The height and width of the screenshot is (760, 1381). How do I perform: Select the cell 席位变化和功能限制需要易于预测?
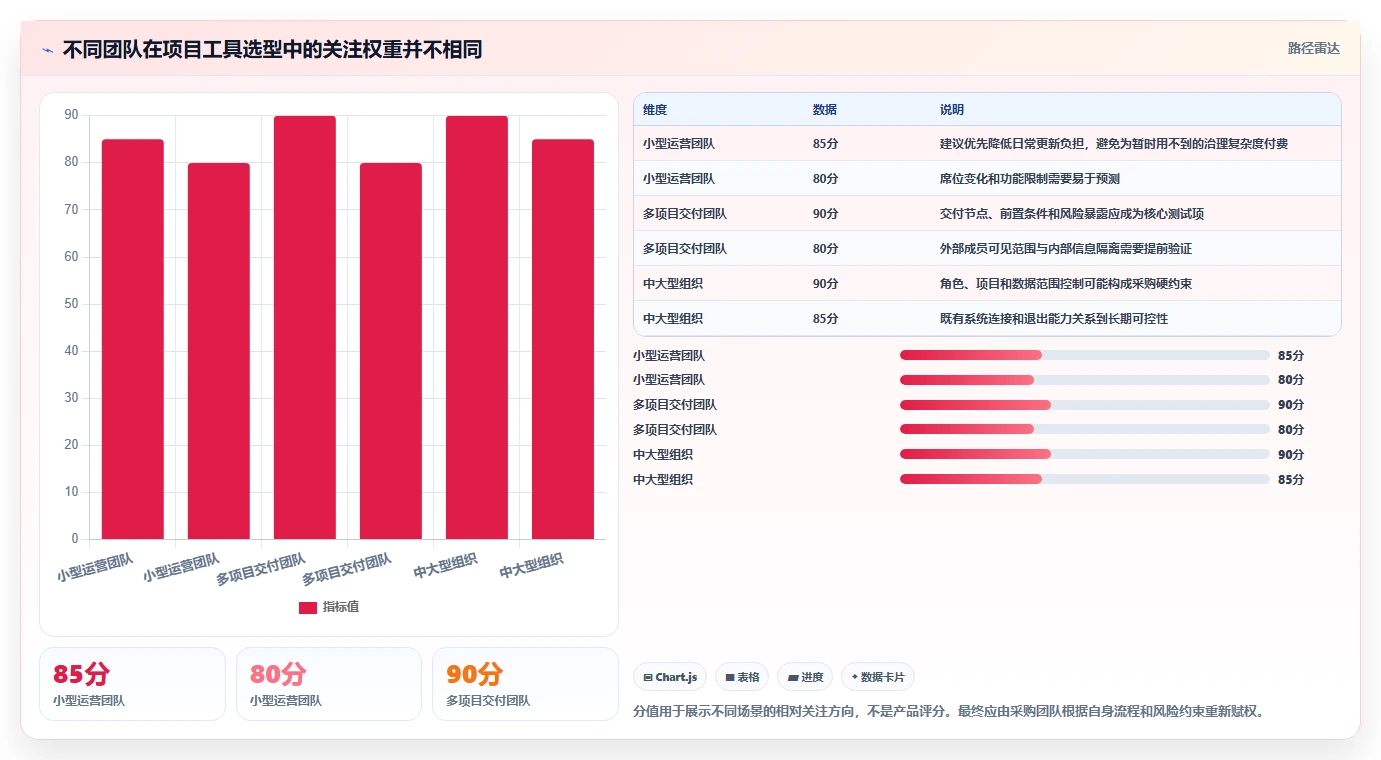coord(1030,179)
